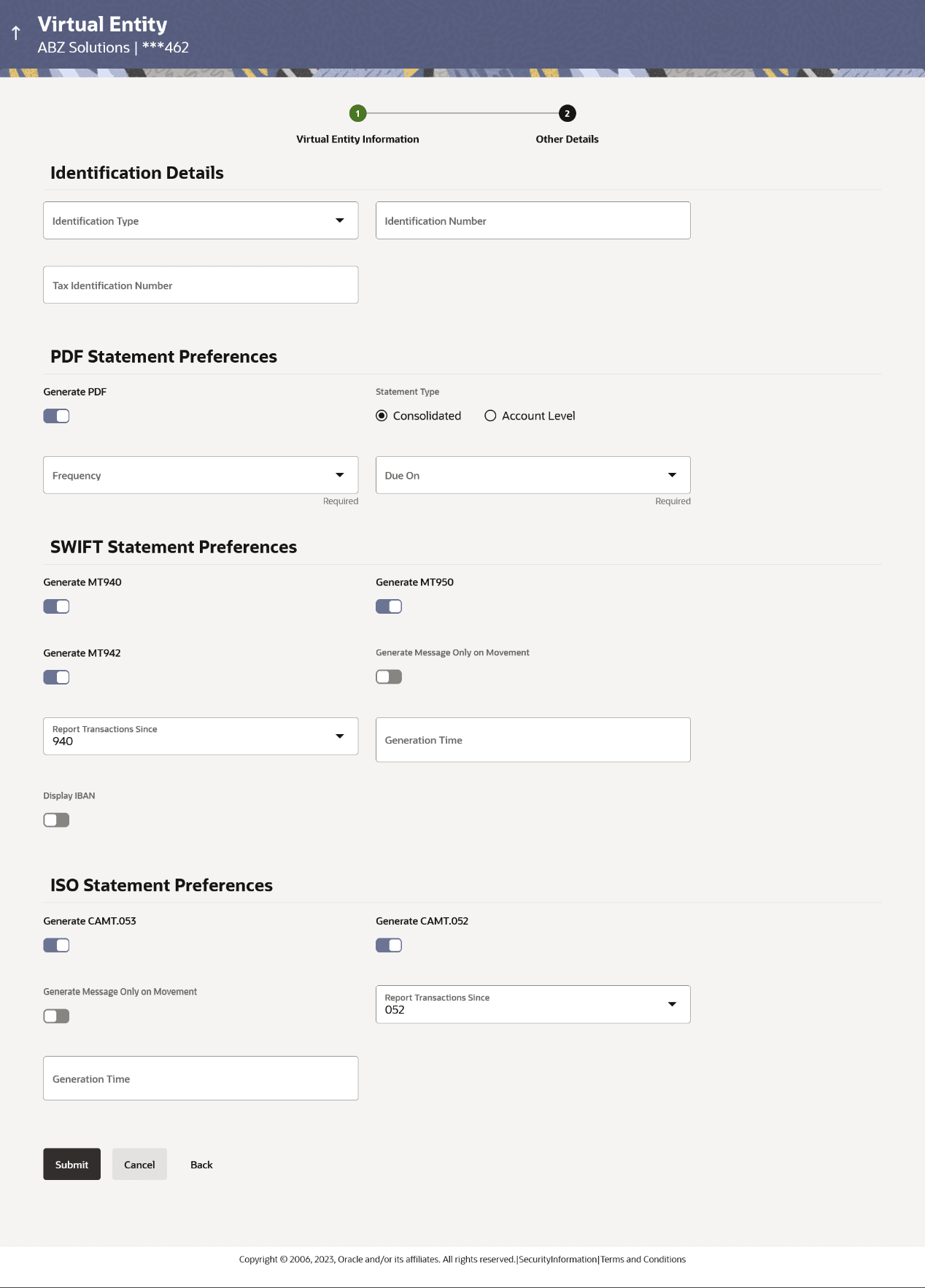925x1288 pixels.
Task: Choose the Account Level radio button
Action: point(491,416)
